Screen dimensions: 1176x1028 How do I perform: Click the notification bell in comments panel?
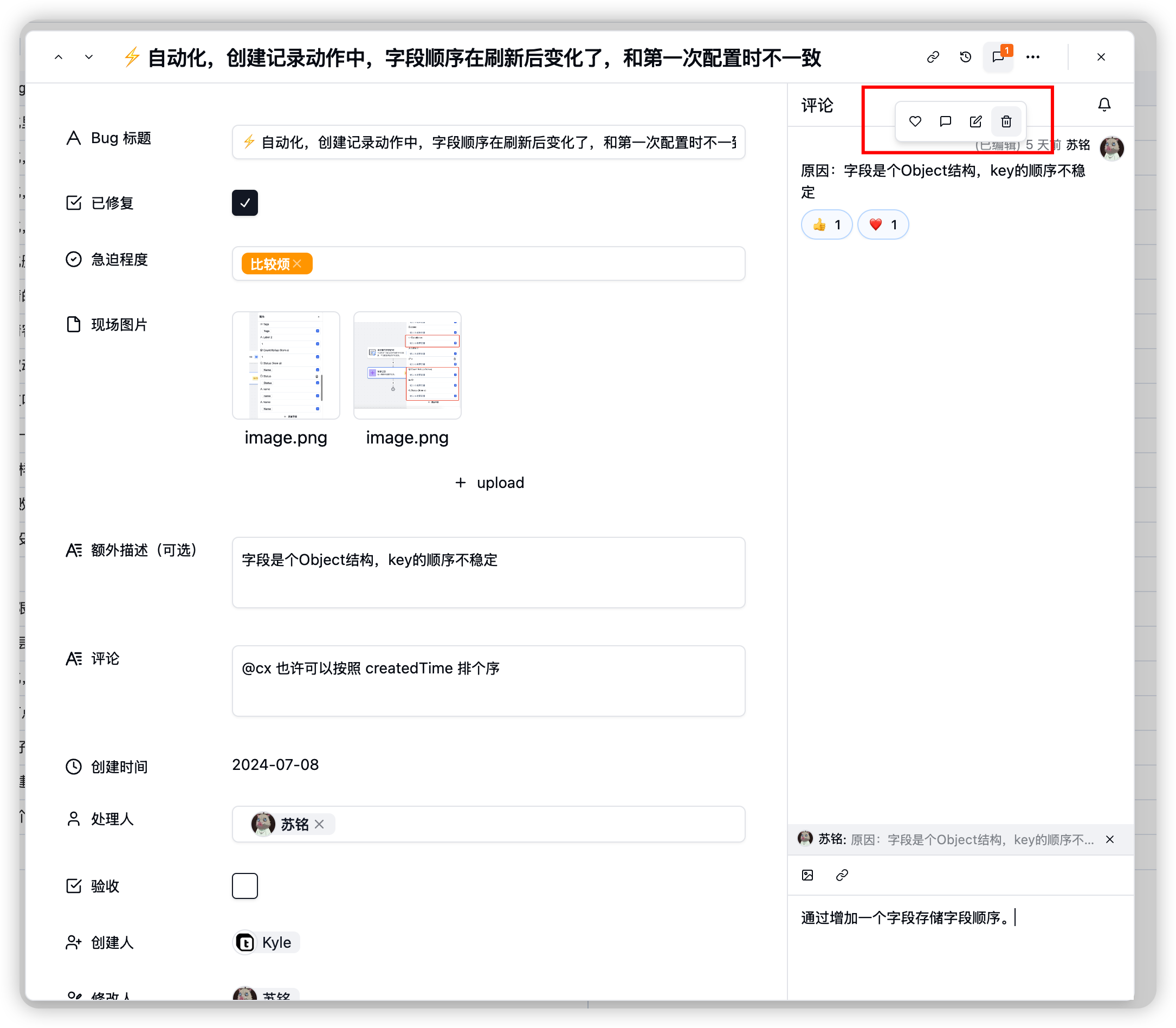pos(1104,105)
